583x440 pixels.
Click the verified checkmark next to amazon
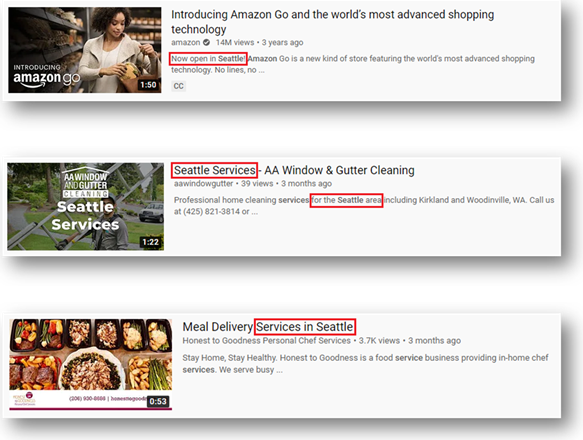(x=206, y=42)
